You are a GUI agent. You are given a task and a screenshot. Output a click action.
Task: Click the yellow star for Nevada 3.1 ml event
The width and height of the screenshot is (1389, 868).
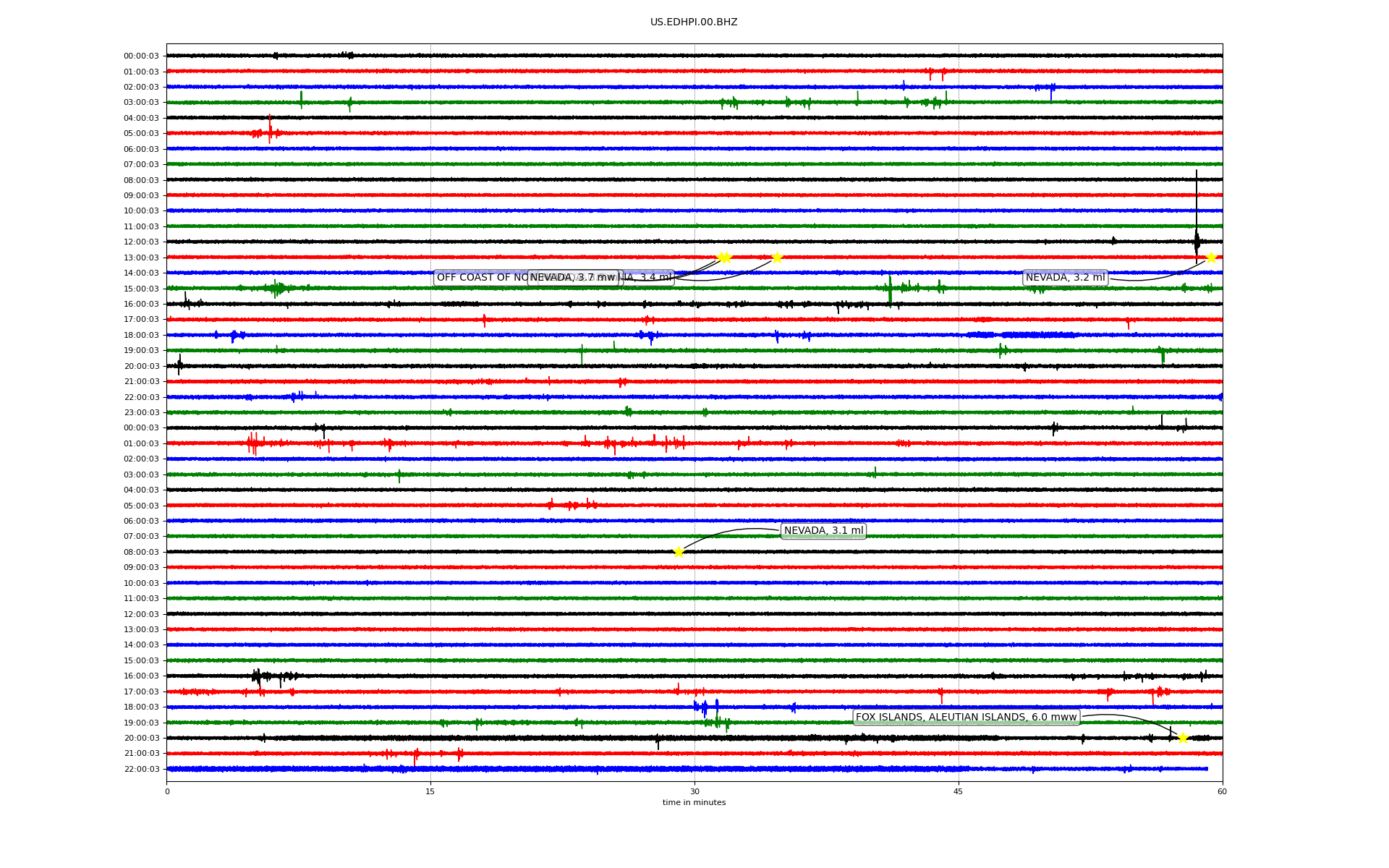pos(679,552)
